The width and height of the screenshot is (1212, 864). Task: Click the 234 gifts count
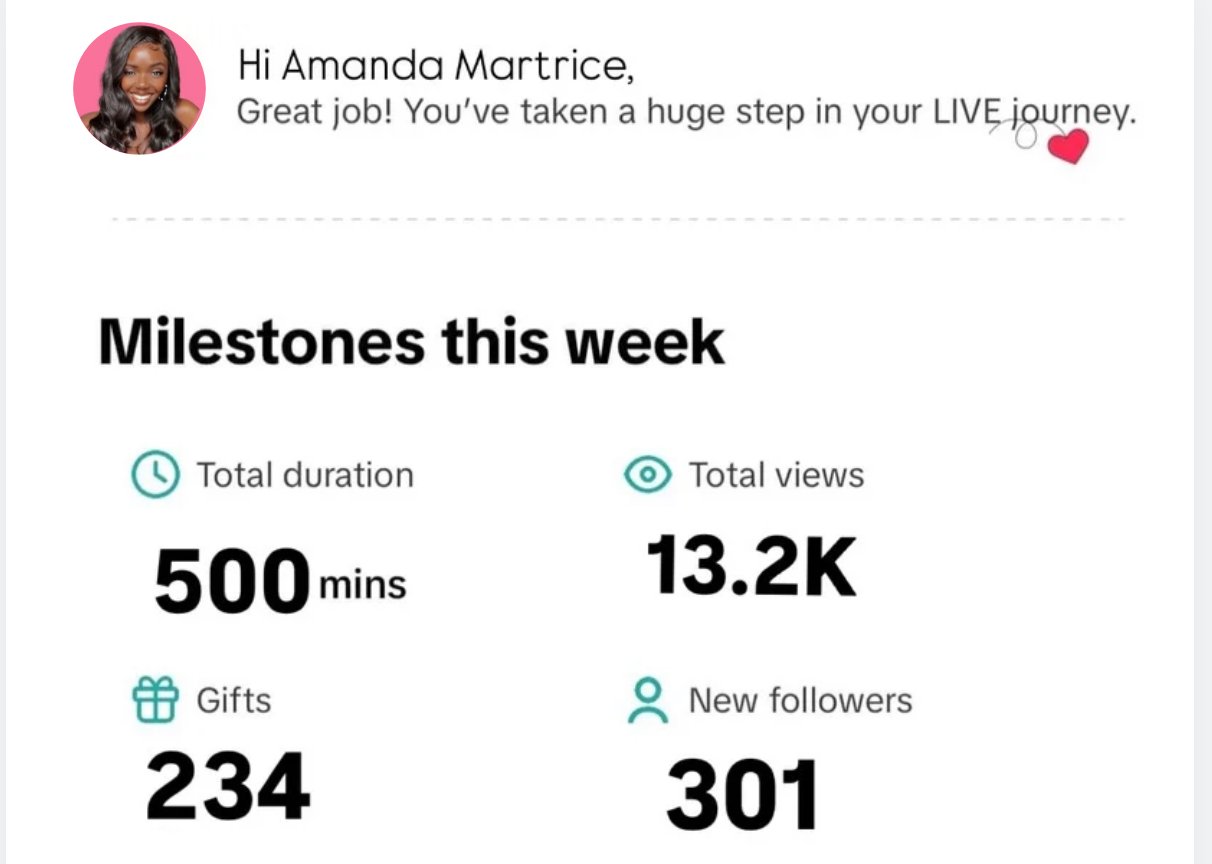228,787
